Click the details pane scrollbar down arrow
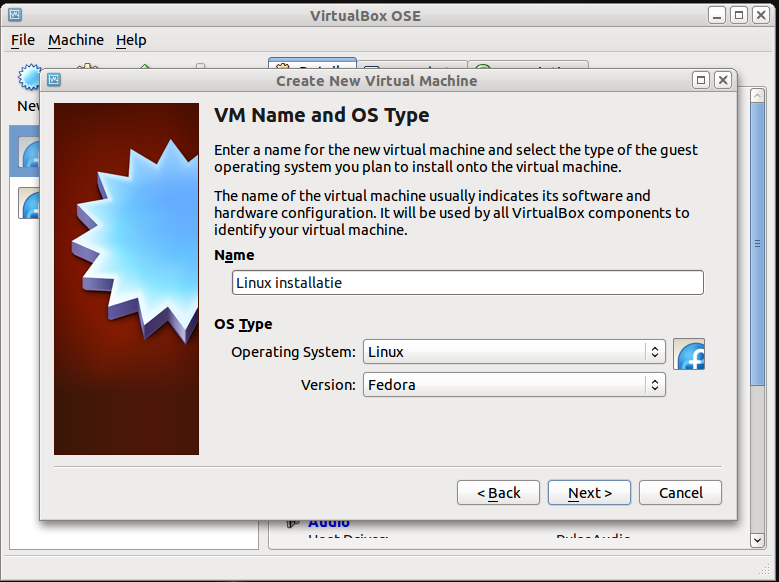The width and height of the screenshot is (779, 582). (757, 540)
